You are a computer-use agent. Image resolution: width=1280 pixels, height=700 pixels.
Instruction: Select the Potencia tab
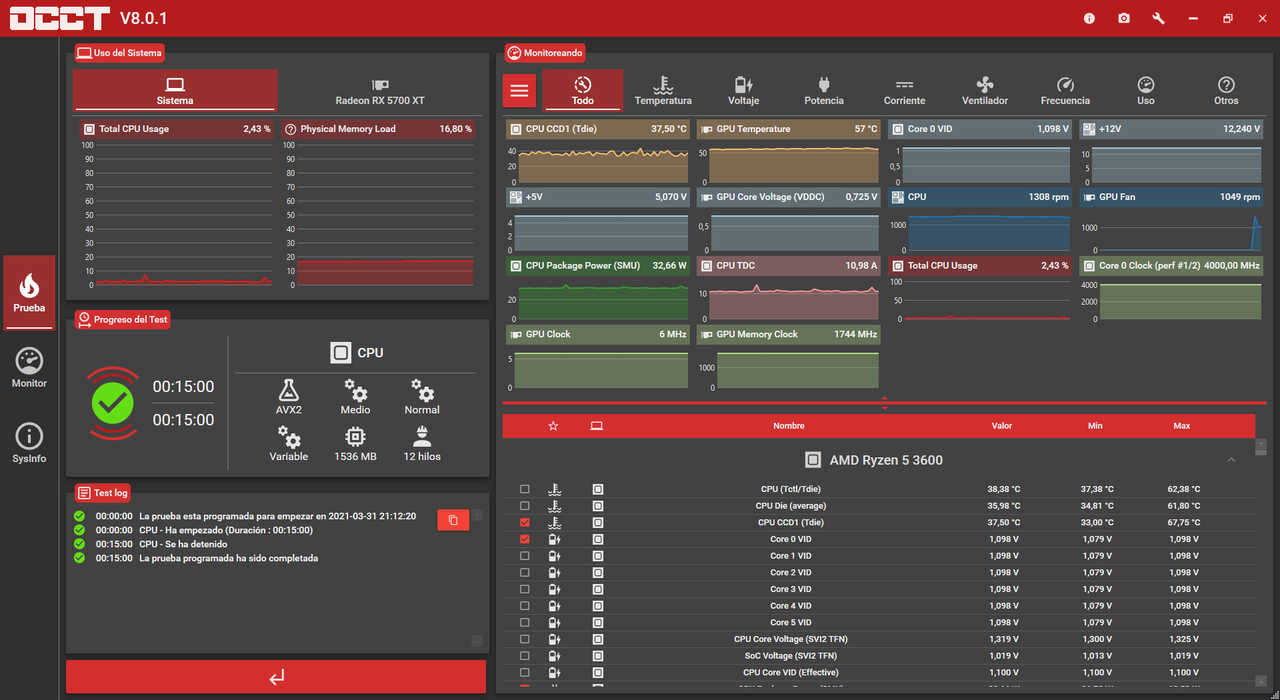tap(824, 90)
